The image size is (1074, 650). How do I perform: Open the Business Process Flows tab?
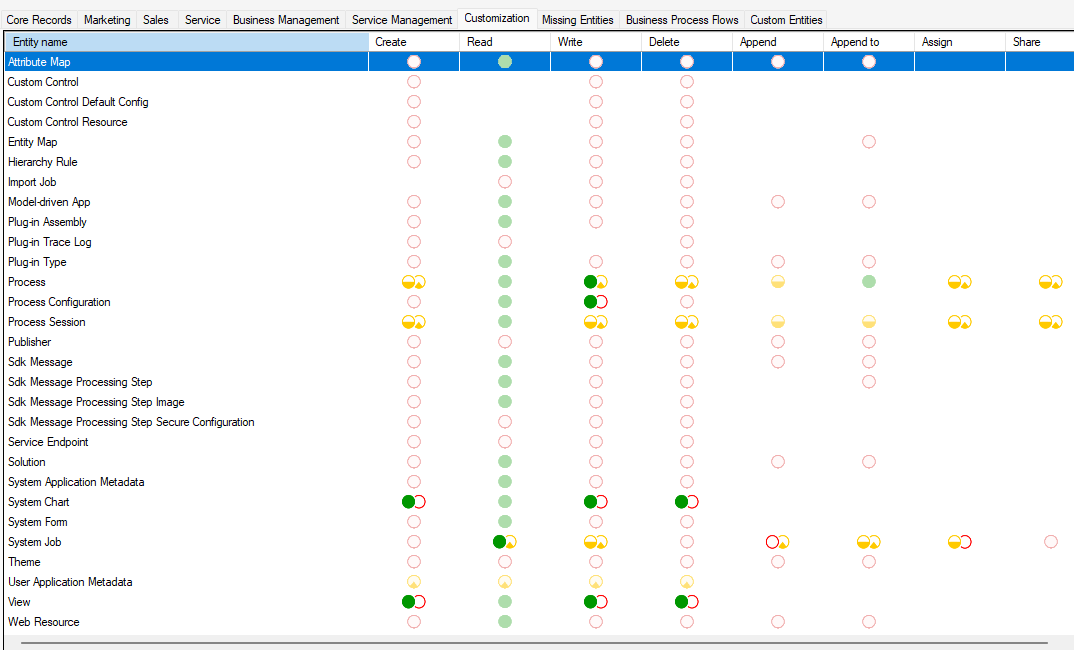681,19
